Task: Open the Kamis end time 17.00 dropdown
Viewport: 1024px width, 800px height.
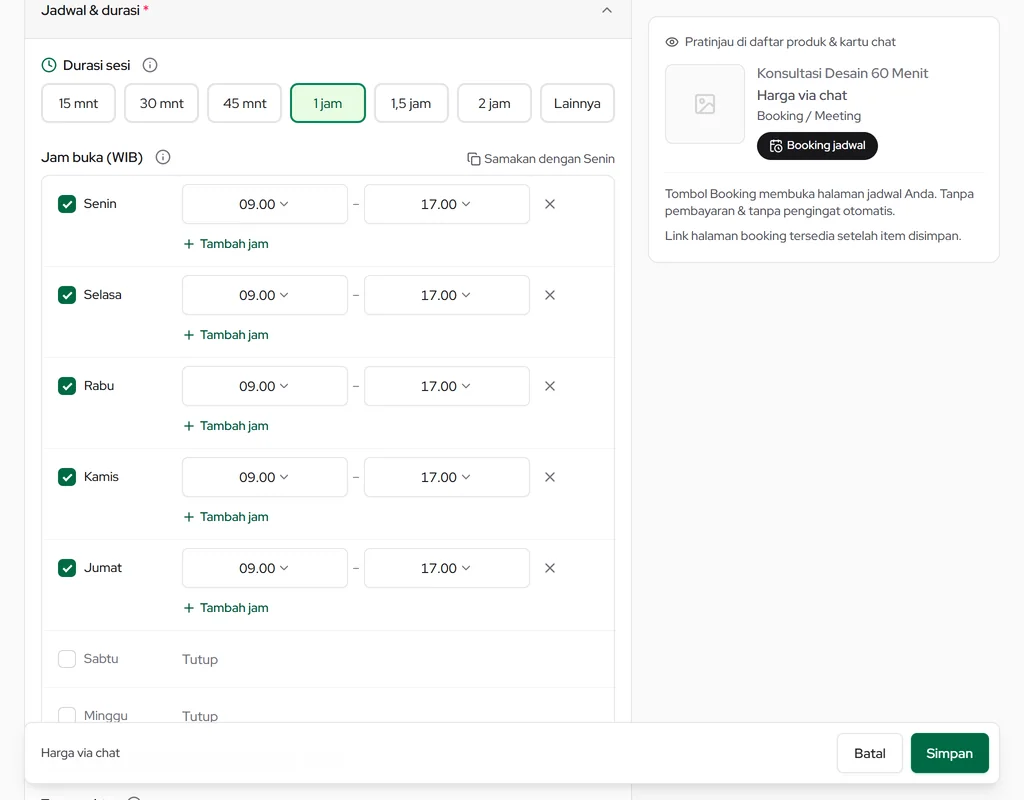Action: tap(447, 477)
